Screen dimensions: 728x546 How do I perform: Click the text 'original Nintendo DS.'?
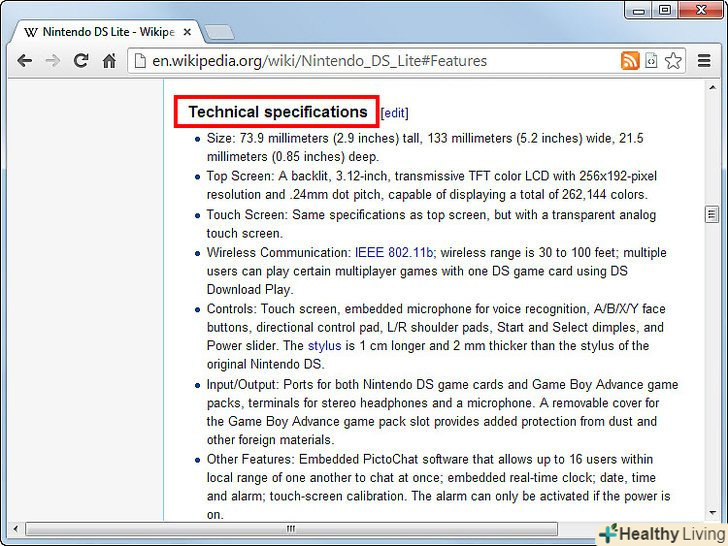(266, 364)
